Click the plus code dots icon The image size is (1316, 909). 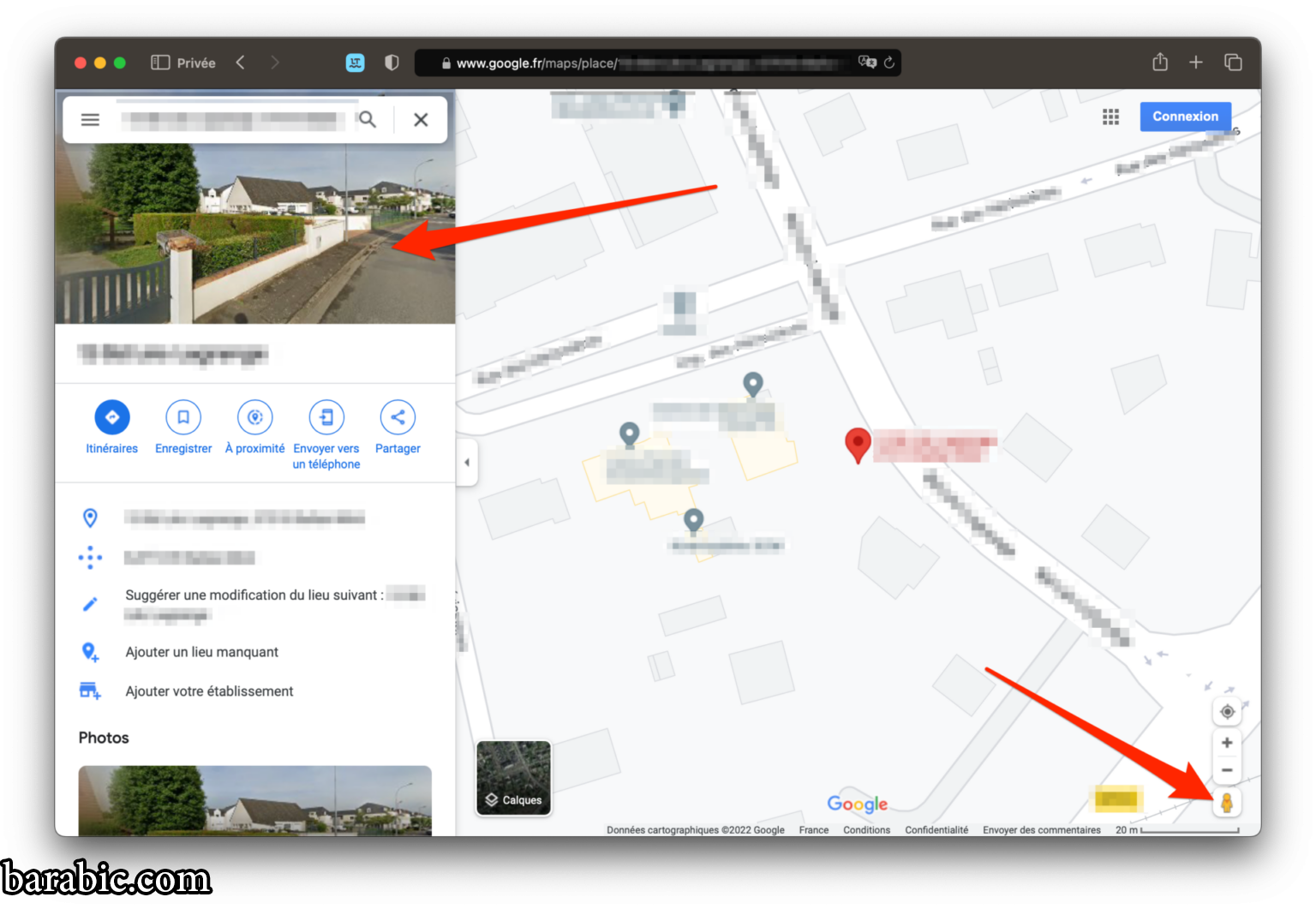90,558
